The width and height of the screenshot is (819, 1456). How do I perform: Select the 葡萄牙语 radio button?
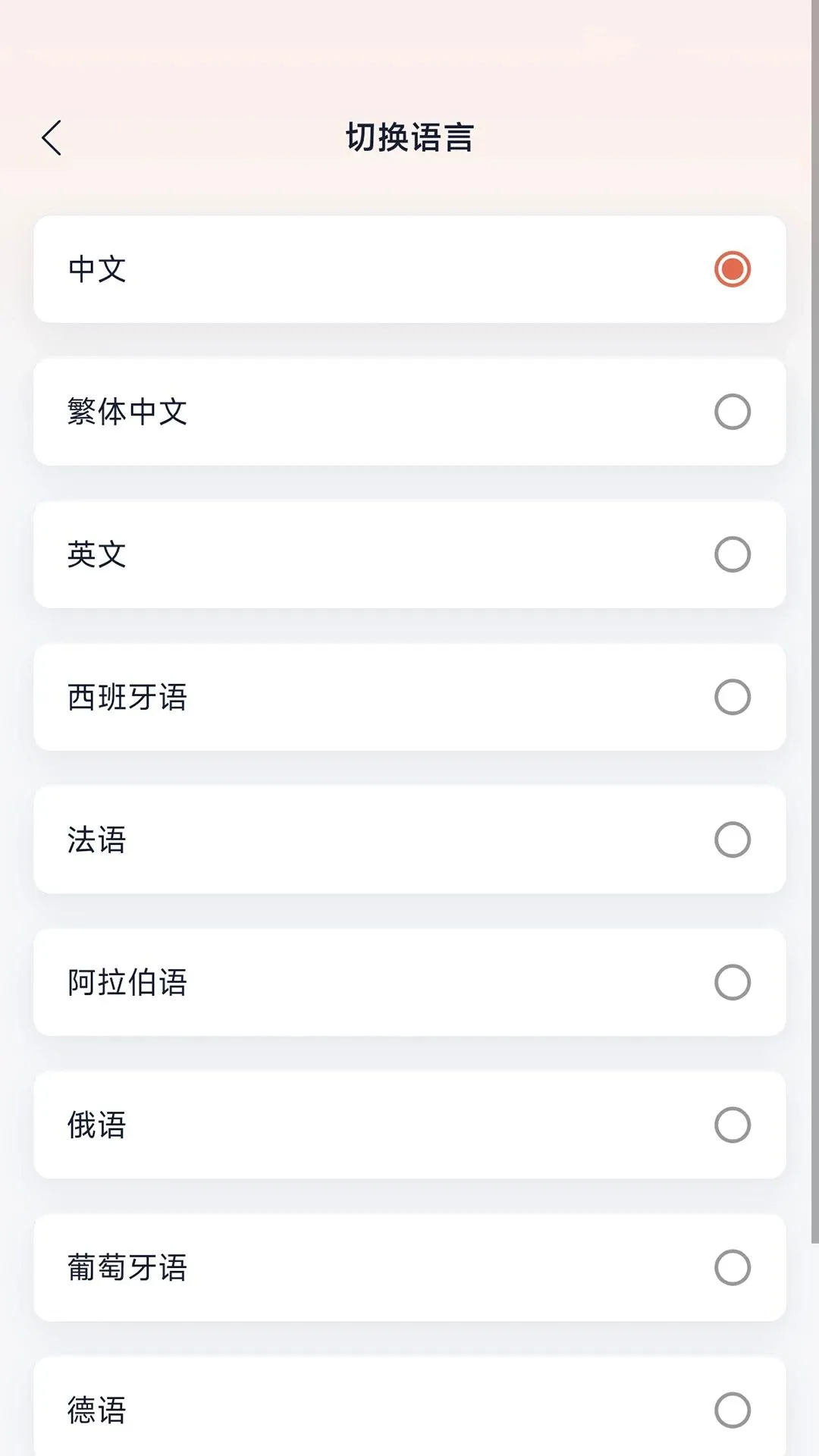point(732,1267)
